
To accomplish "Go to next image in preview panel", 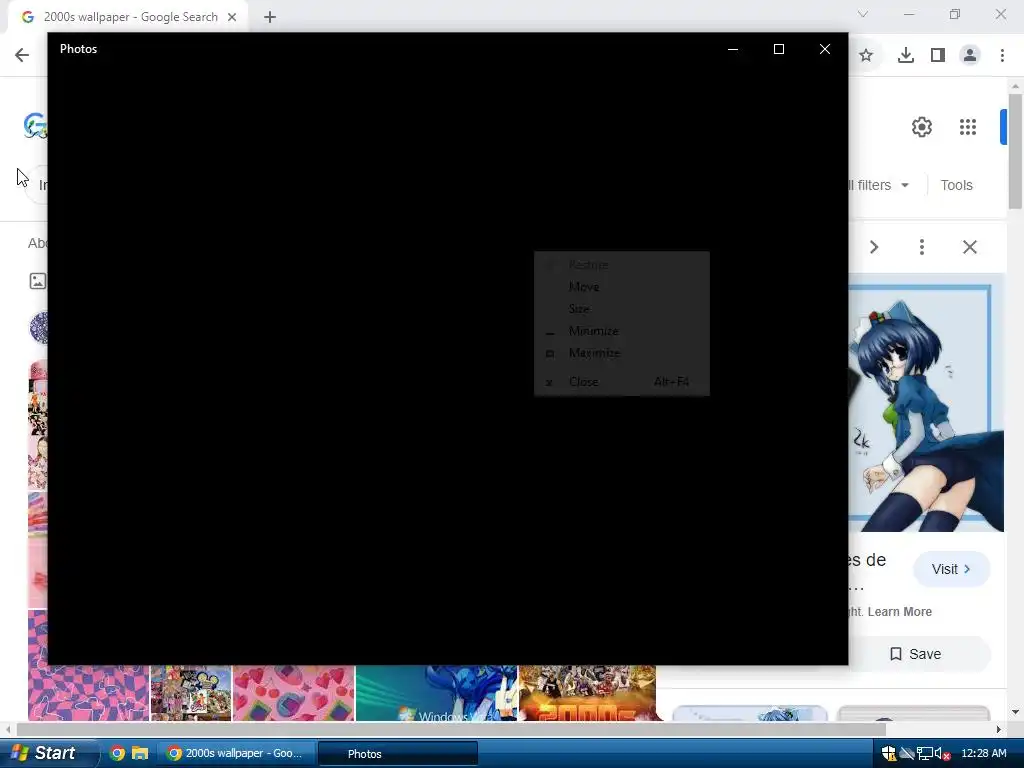I will pyautogui.click(x=874, y=247).
